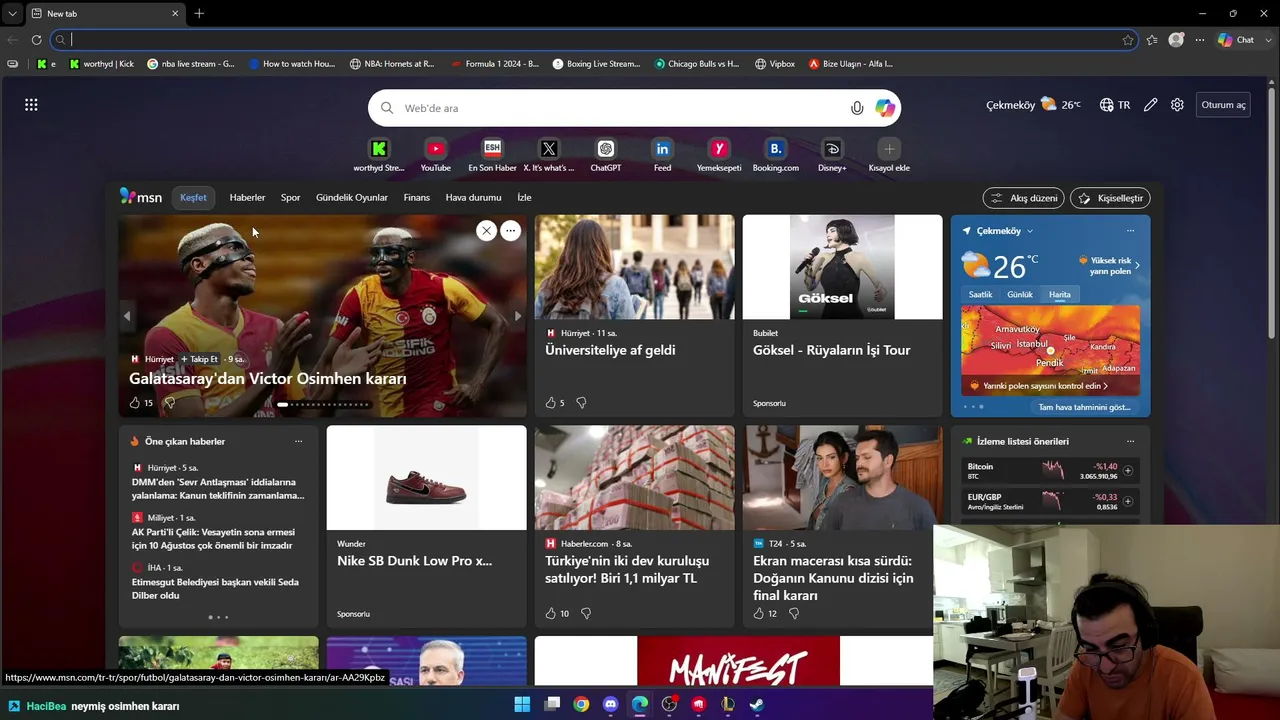Image resolution: width=1280 pixels, height=720 pixels.
Task: Open Tam hava tahminini gör link
Action: pos(1084,407)
